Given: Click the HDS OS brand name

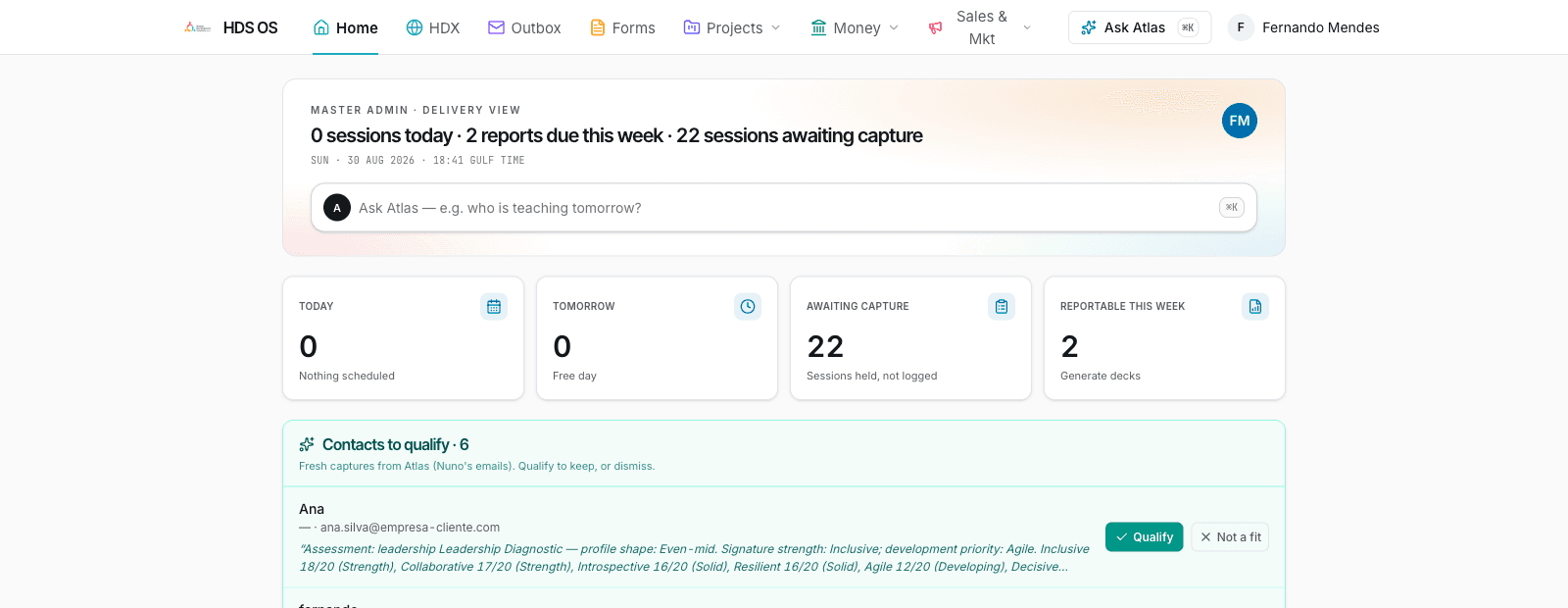Looking at the screenshot, I should [x=251, y=27].
